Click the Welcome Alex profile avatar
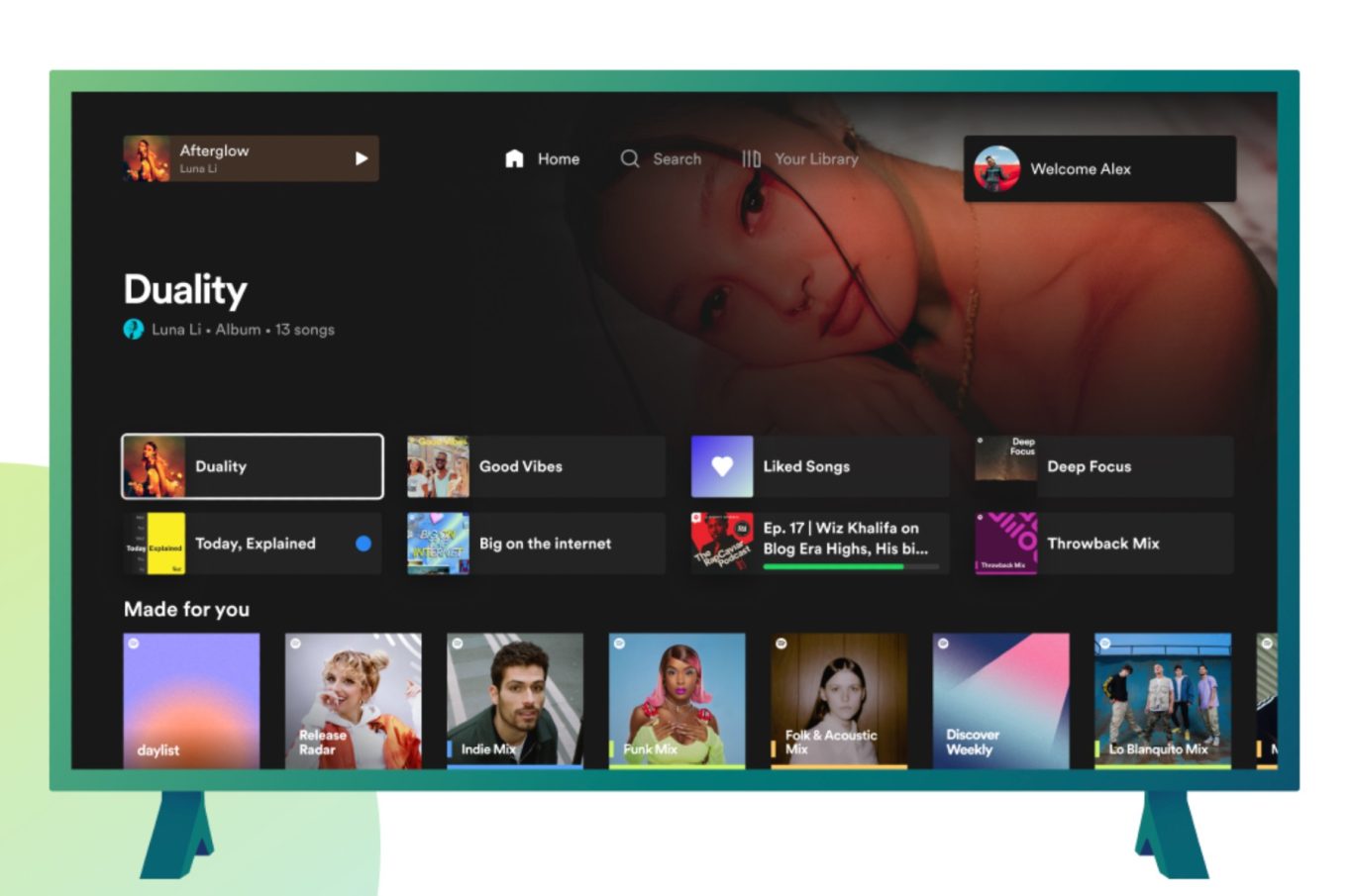Screen dimensions: 1353x896 pyautogui.click(x=996, y=169)
